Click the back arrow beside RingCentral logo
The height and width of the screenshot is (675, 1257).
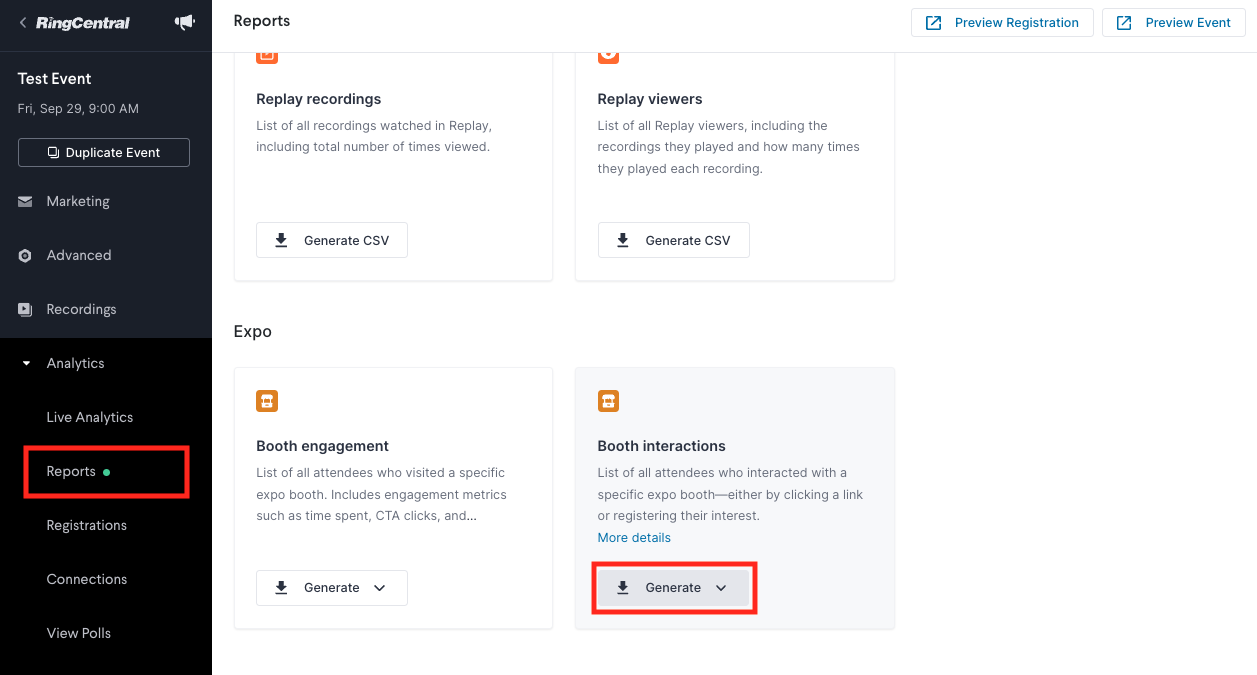tap(23, 22)
